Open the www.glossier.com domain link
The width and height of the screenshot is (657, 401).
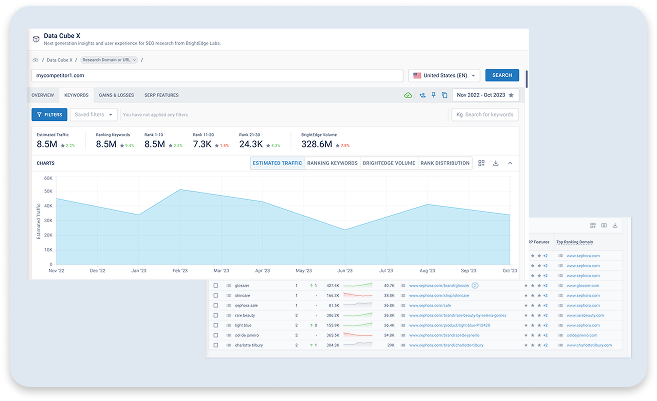coord(583,286)
